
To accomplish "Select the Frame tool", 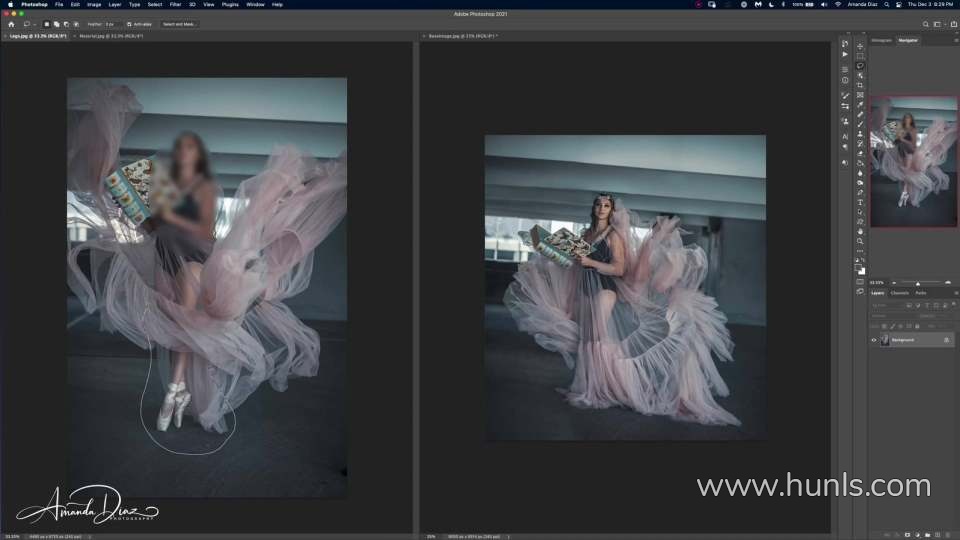I will coord(860,95).
